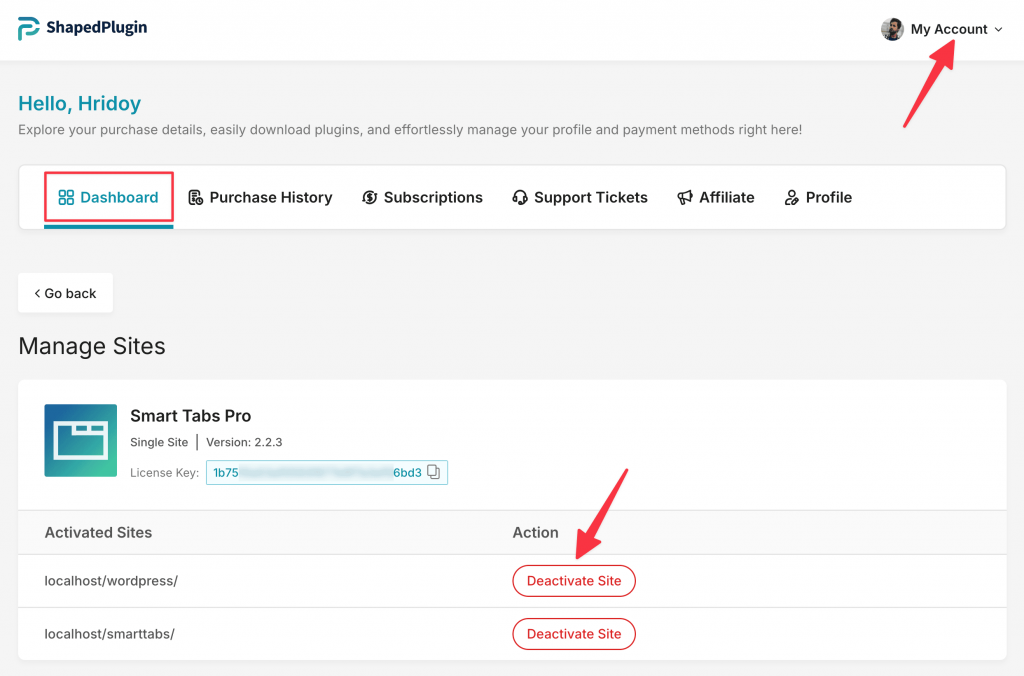Click the Affiliate megaphone icon
Viewport: 1024px width, 676px height.
click(684, 197)
